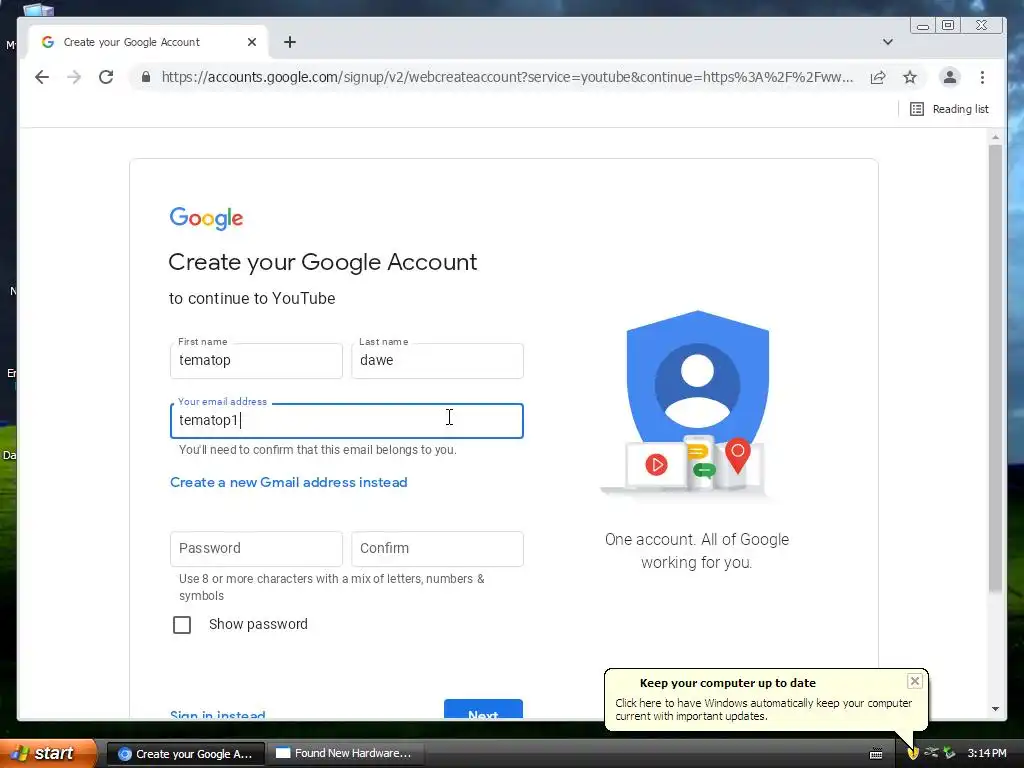Click the Keep your computer up to date message
This screenshot has width=1024, height=768.
pyautogui.click(x=763, y=709)
